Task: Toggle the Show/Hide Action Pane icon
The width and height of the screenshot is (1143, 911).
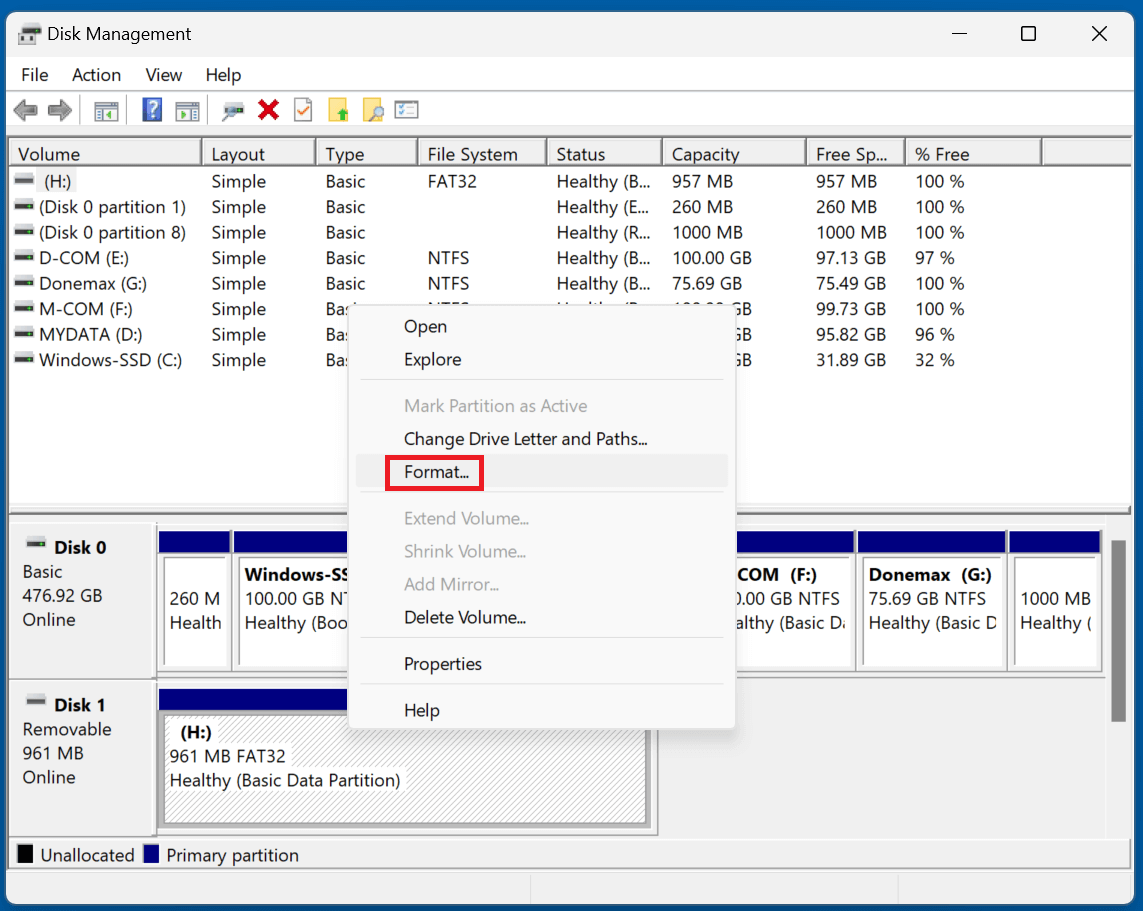Action: [187, 110]
